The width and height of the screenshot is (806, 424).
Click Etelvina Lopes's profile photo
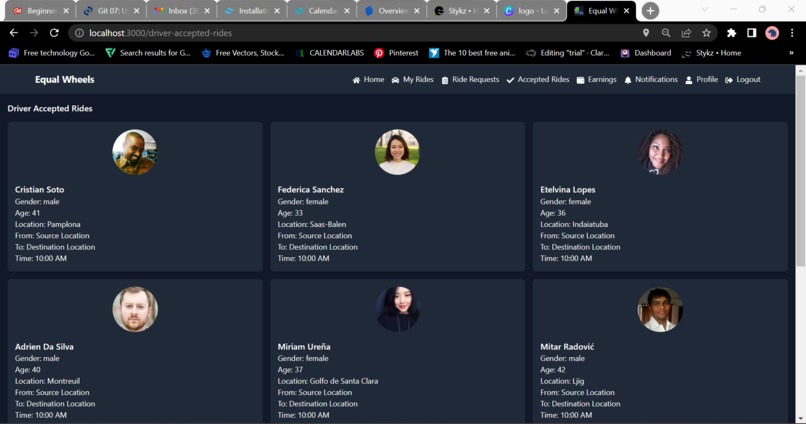pos(660,152)
